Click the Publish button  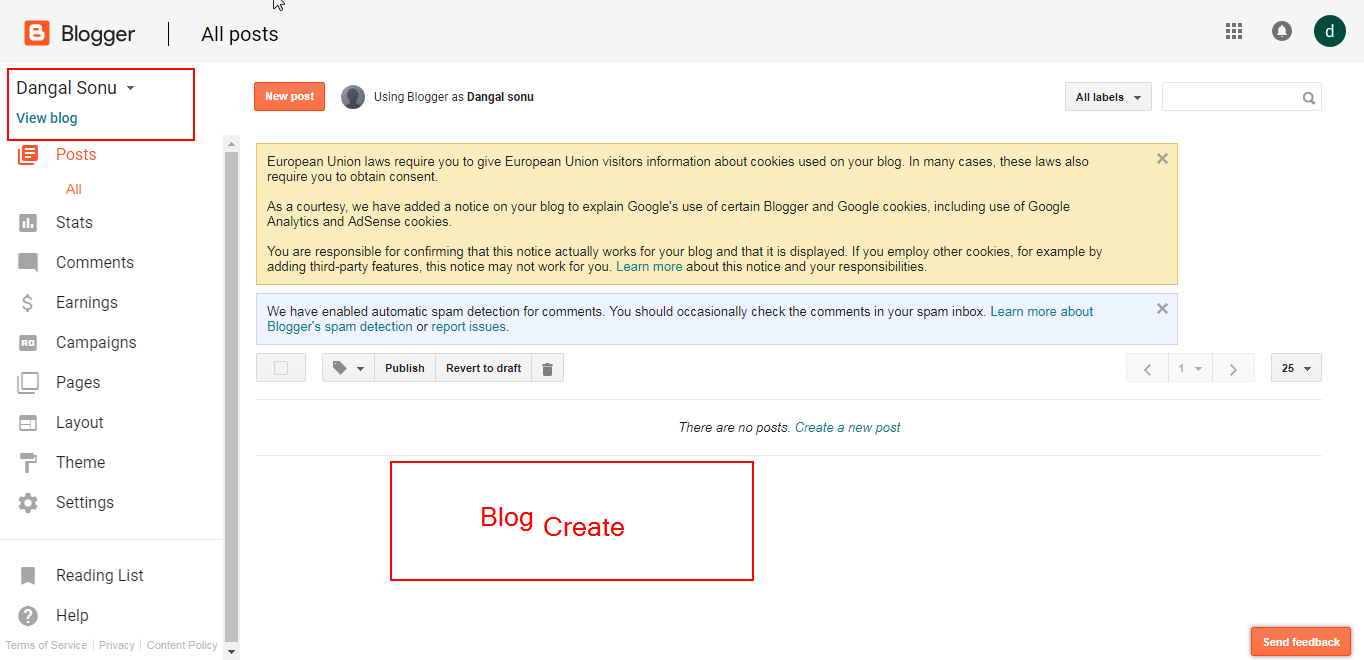(405, 368)
